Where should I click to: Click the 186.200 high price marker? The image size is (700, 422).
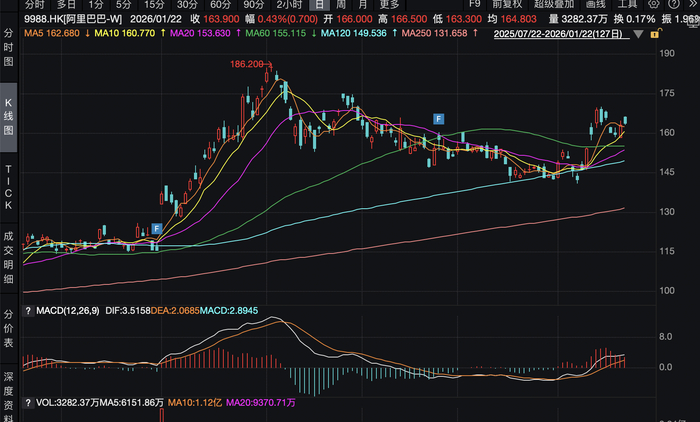pyautogui.click(x=247, y=64)
